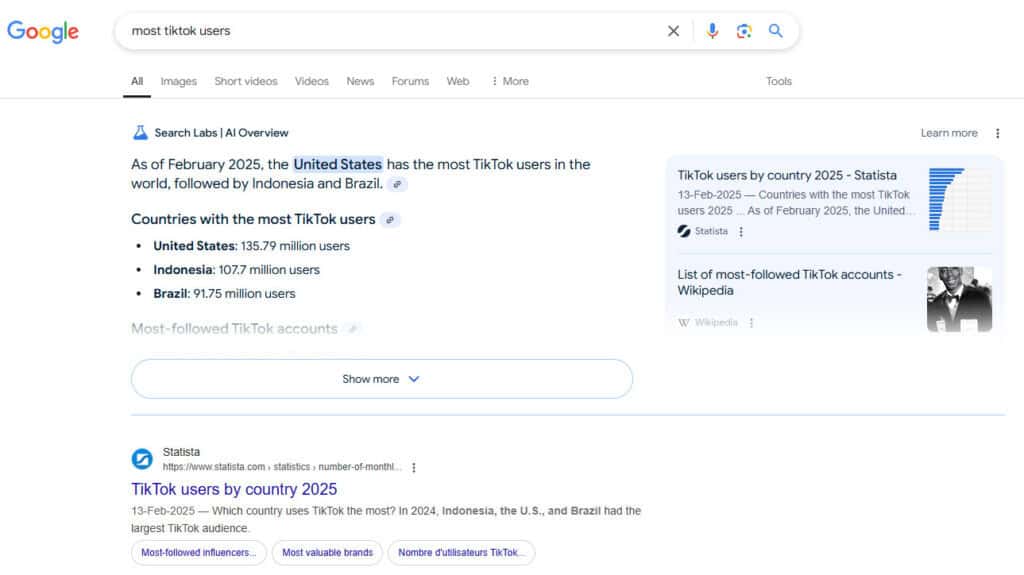Click 'Statista' site name above result URL

(181, 452)
